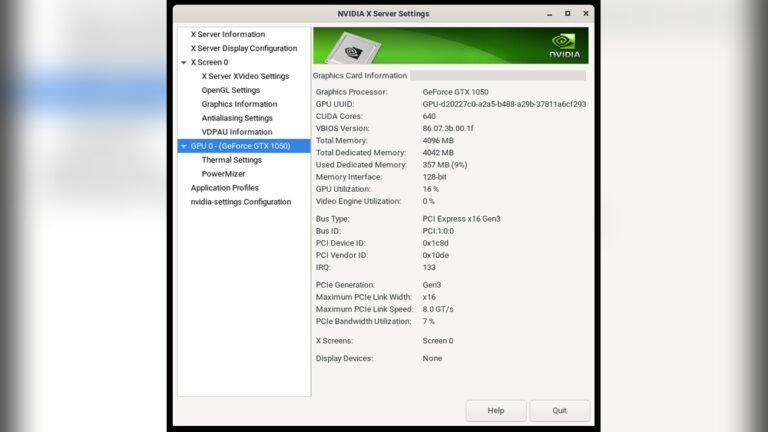Open PowerMizer page

click(223, 174)
